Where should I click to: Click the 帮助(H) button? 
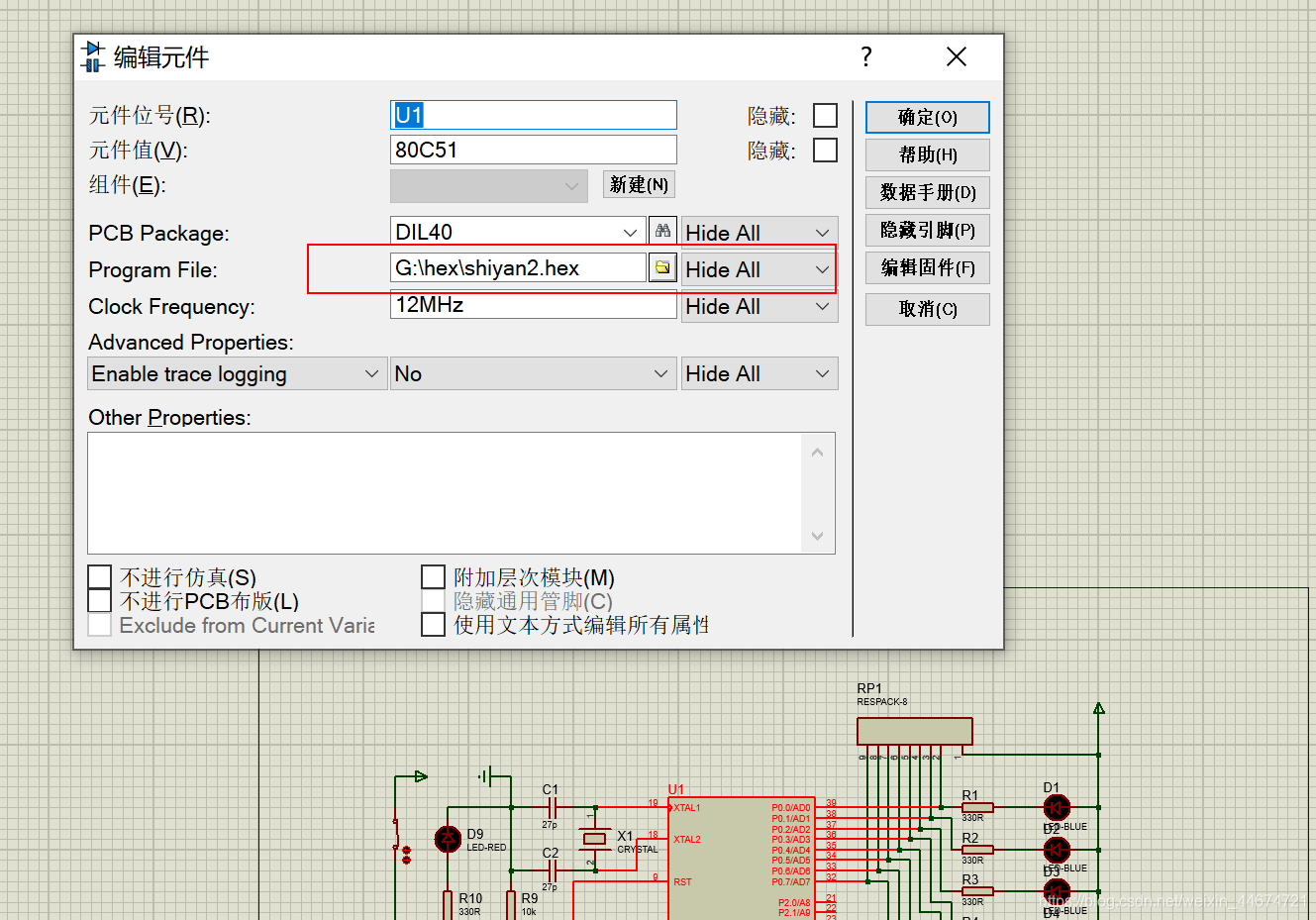tap(928, 154)
